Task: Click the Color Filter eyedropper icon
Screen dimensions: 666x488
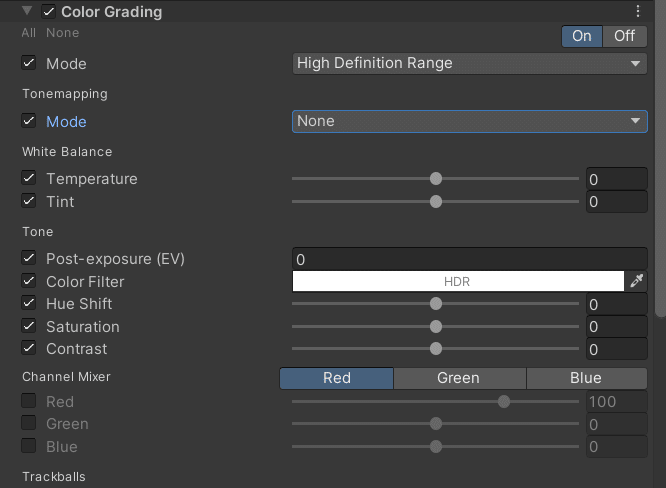Action: pos(637,282)
